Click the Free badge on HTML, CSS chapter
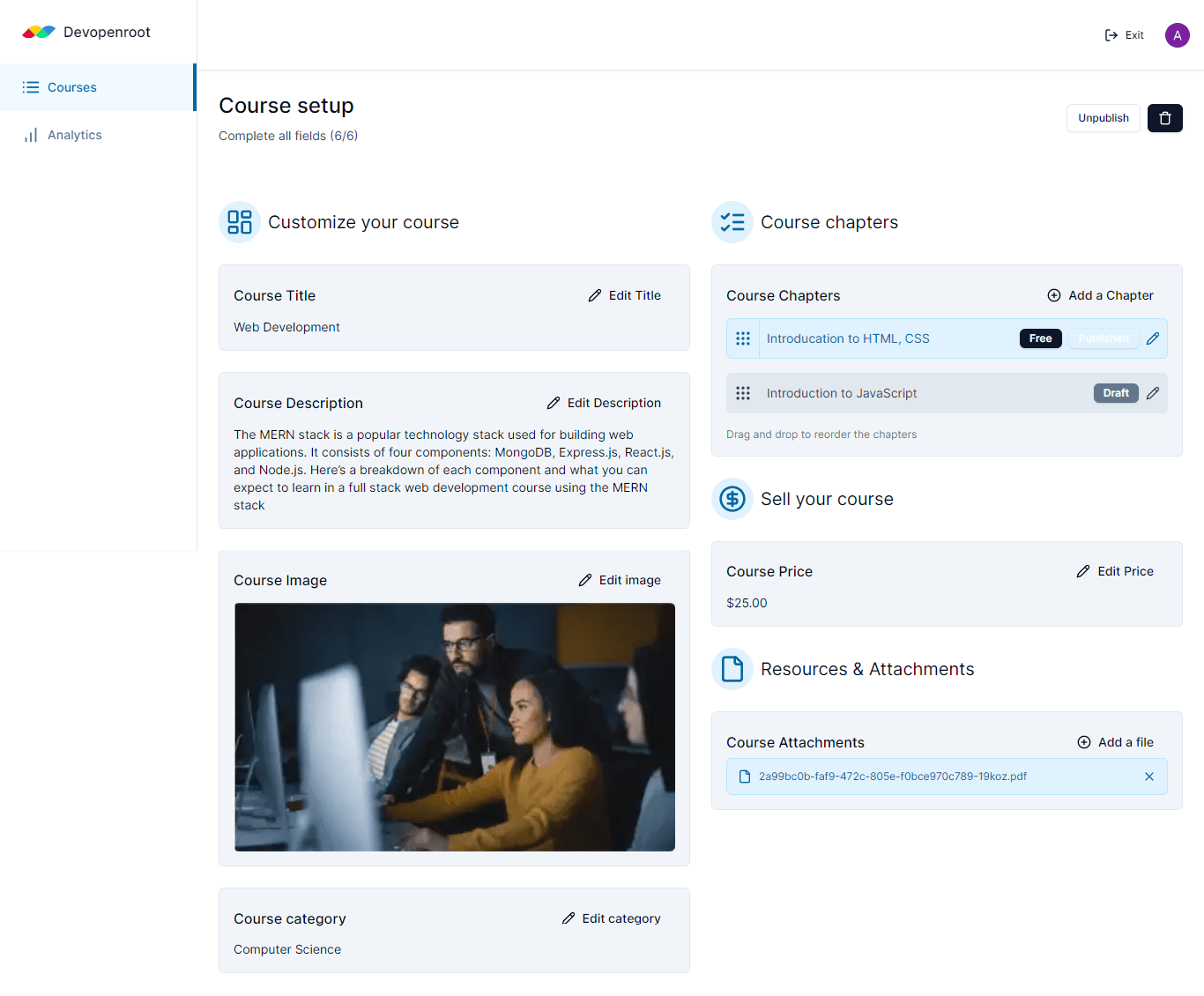1204x996 pixels. [1041, 338]
